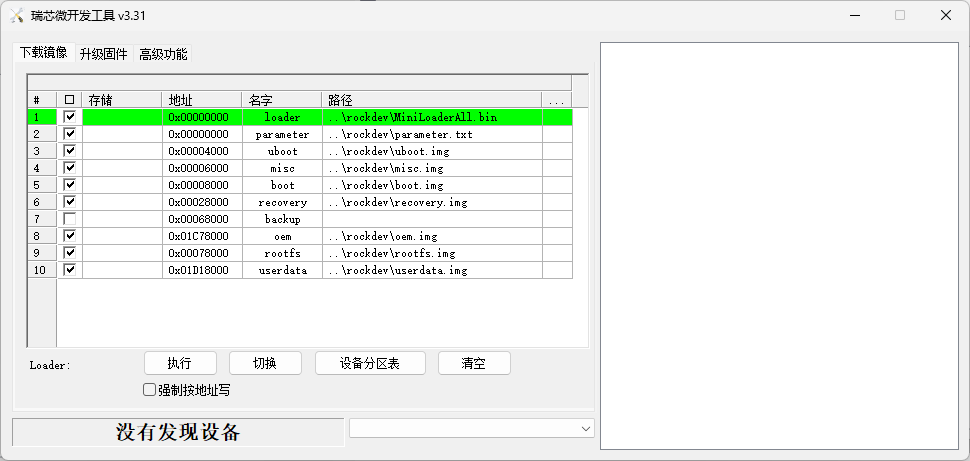The width and height of the screenshot is (970, 461).
Task: Click the 名字 column header
Action: pyautogui.click(x=281, y=100)
